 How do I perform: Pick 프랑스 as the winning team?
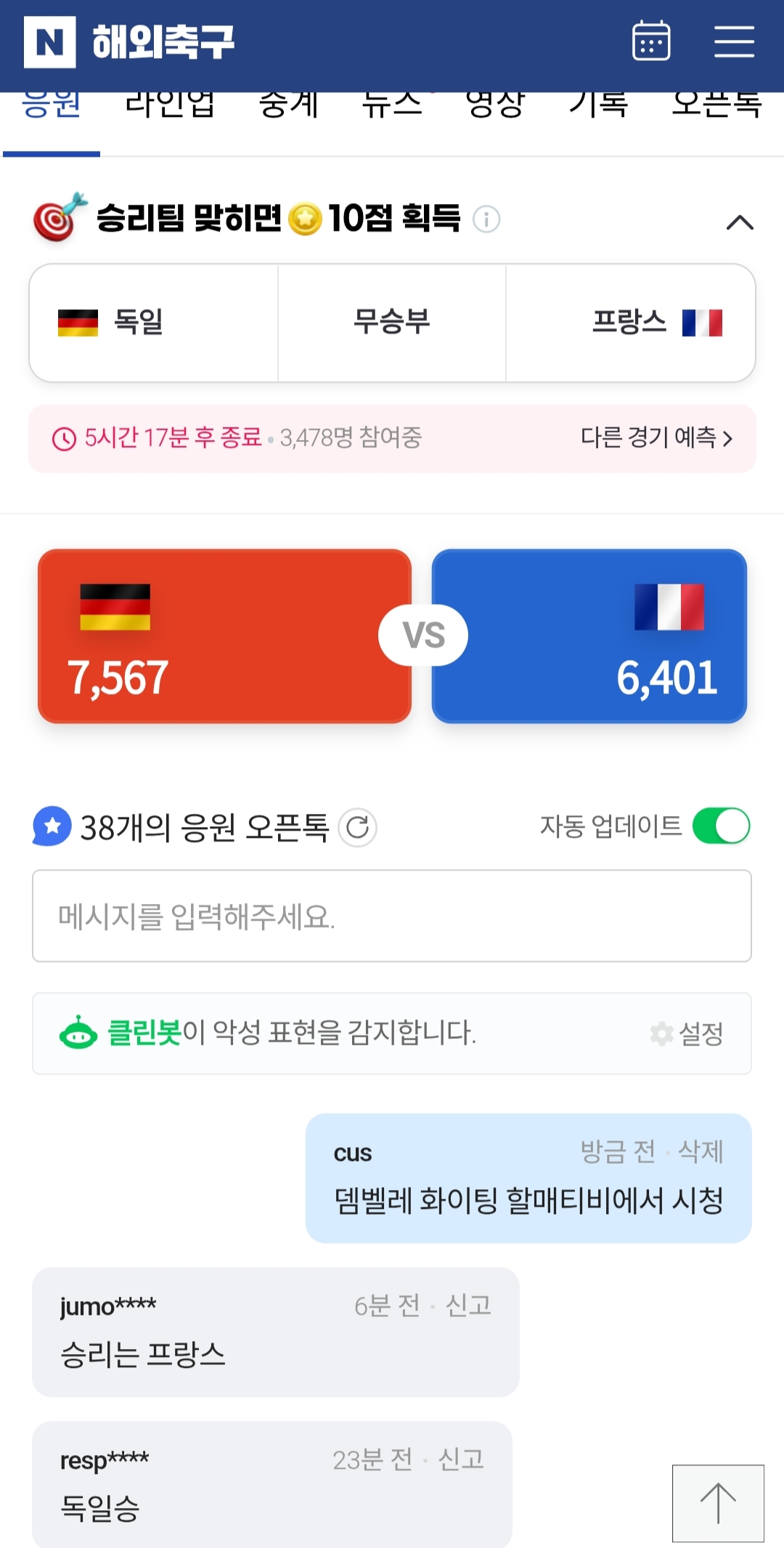630,322
